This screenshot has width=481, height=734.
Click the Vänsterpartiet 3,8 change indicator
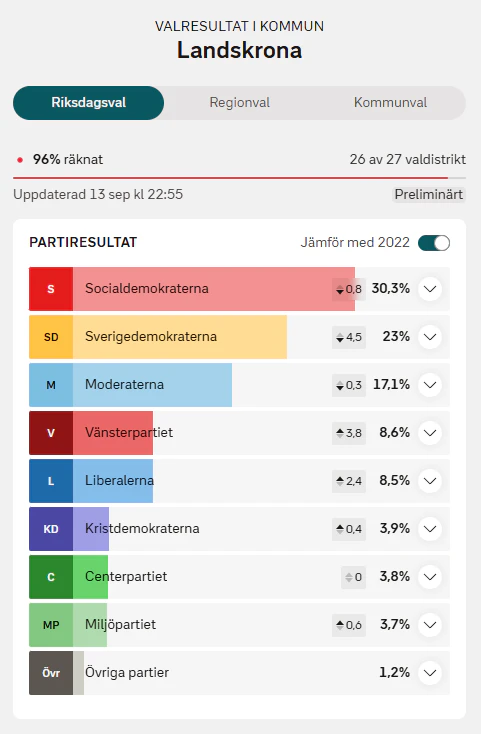[x=349, y=433]
